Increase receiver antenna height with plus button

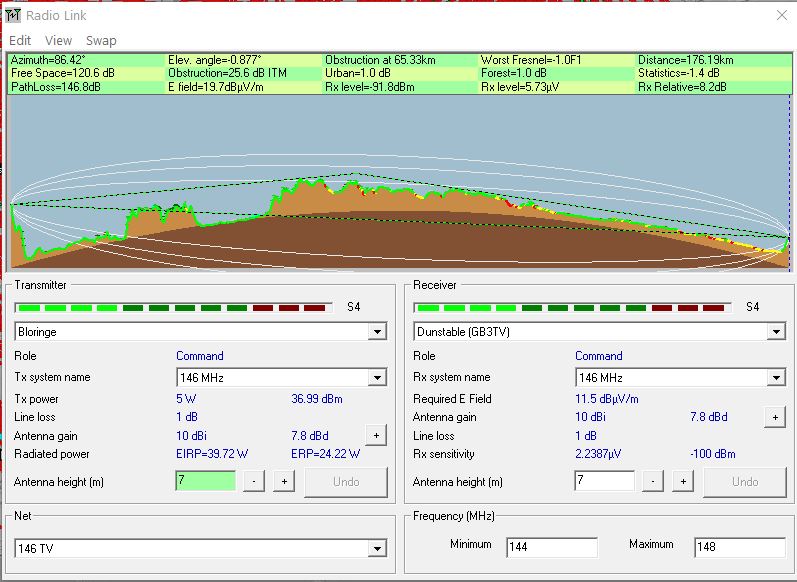click(x=683, y=481)
